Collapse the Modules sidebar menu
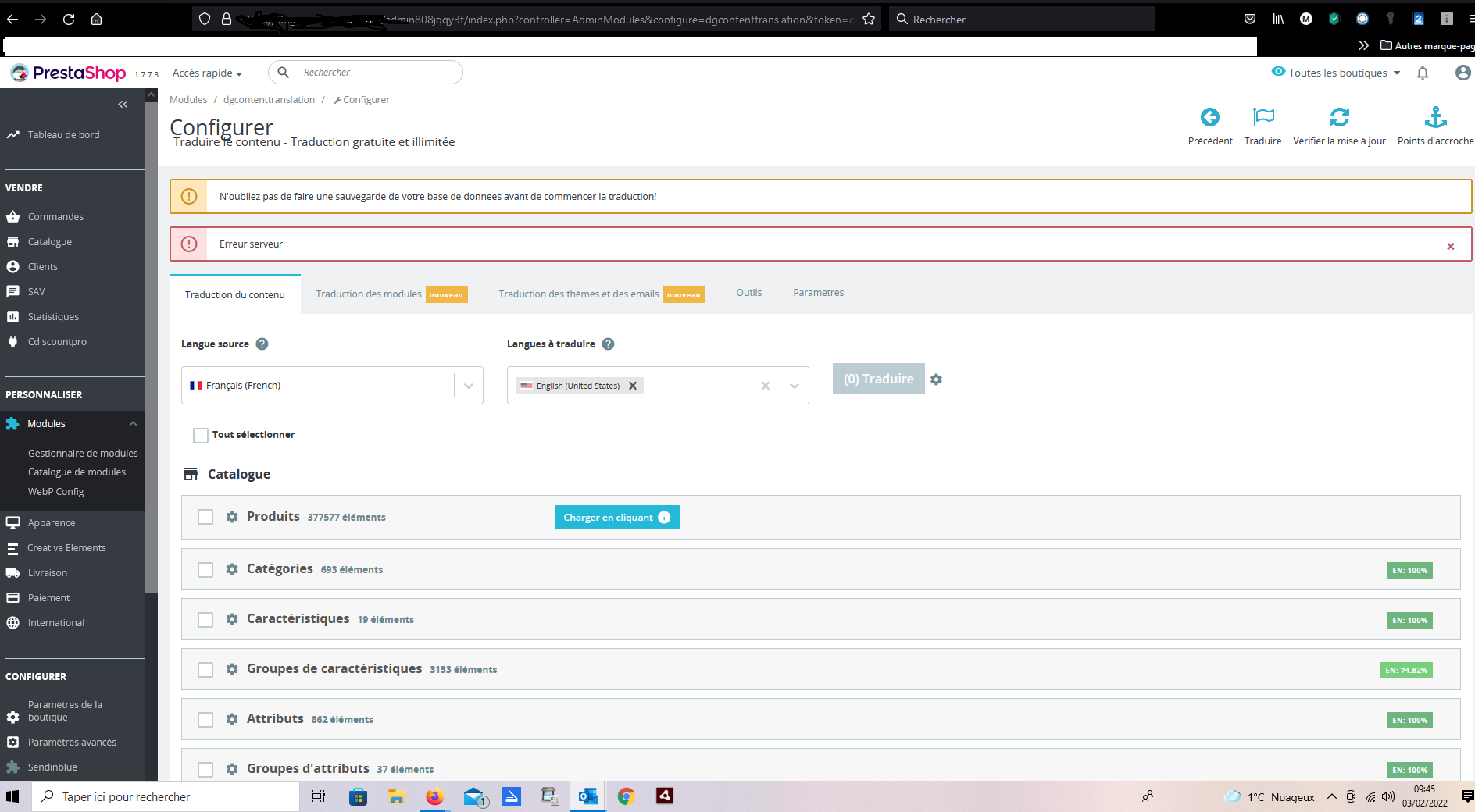 tap(133, 424)
